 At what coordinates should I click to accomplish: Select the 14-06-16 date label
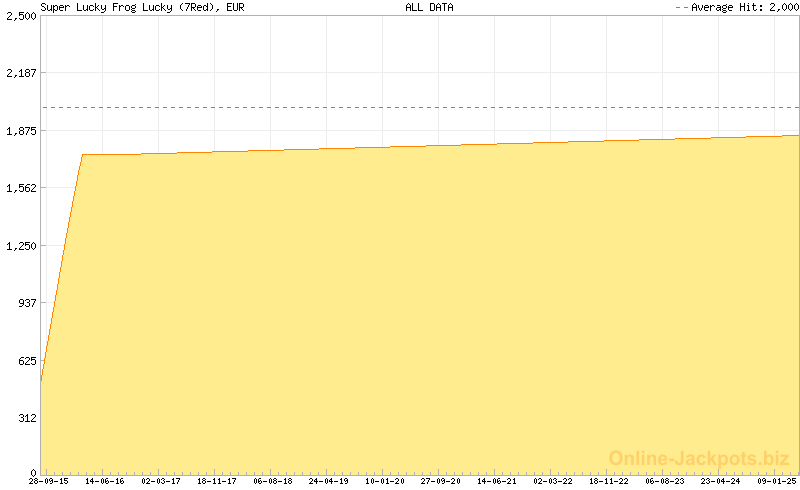click(105, 481)
